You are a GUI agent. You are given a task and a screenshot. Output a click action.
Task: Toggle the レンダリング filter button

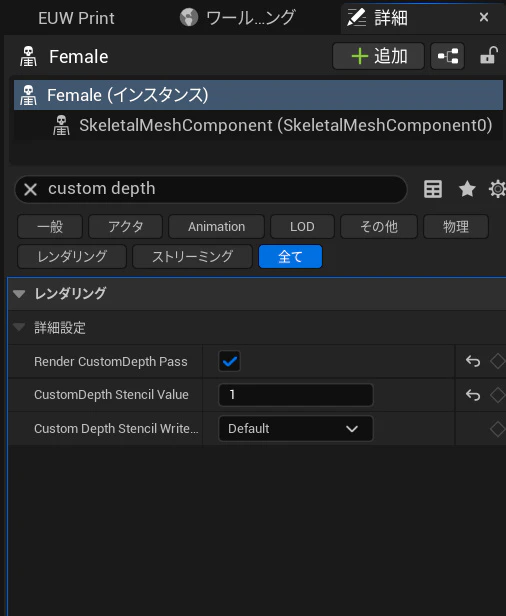pyautogui.click(x=72, y=257)
